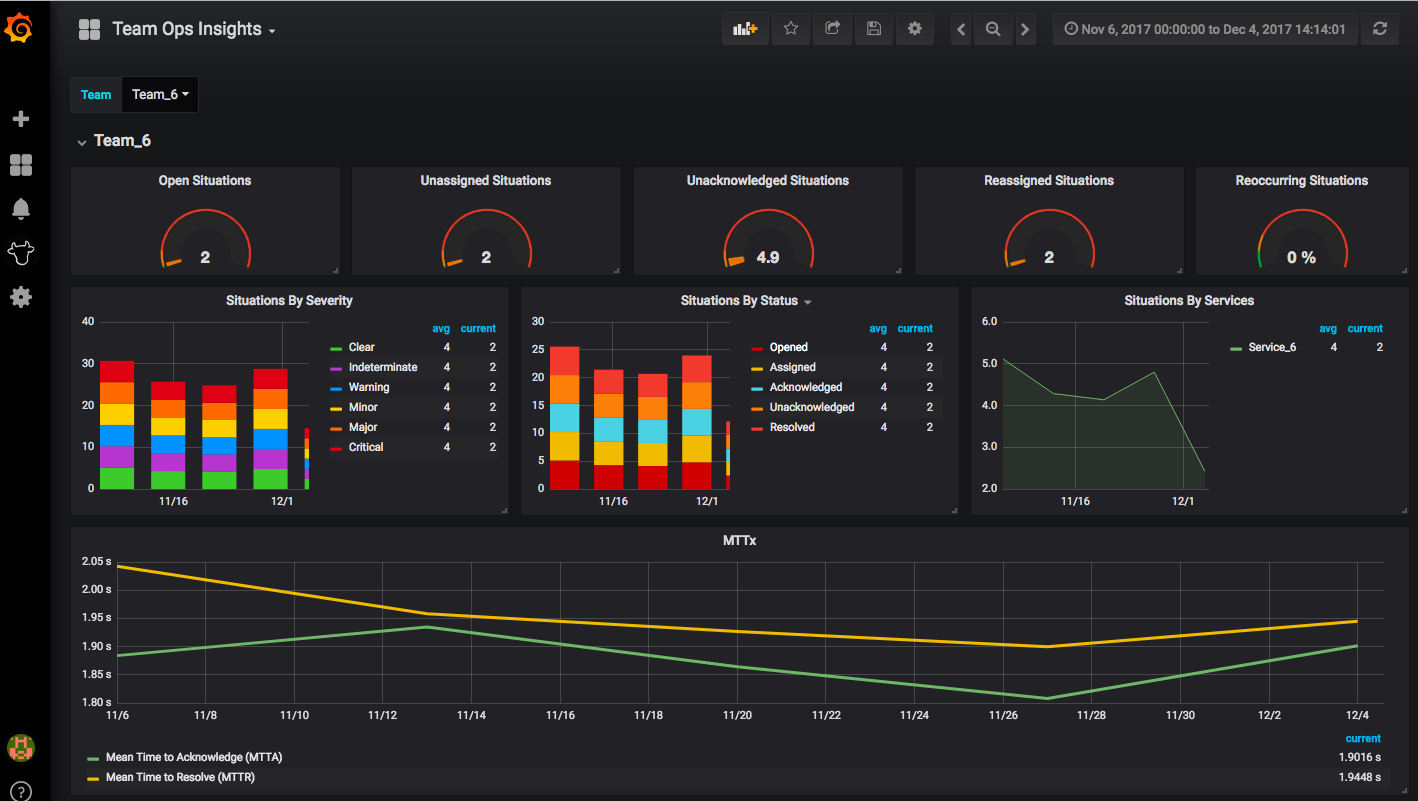
Task: Click the Situations By Severity panel title
Action: (289, 301)
